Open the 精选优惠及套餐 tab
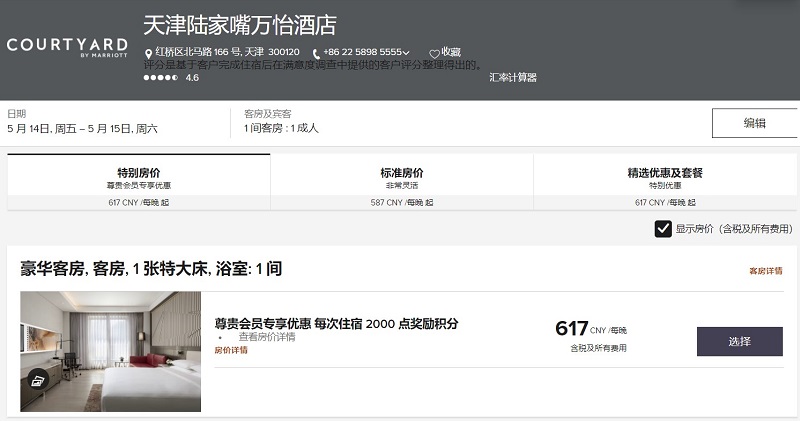The image size is (800, 421). 665,182
